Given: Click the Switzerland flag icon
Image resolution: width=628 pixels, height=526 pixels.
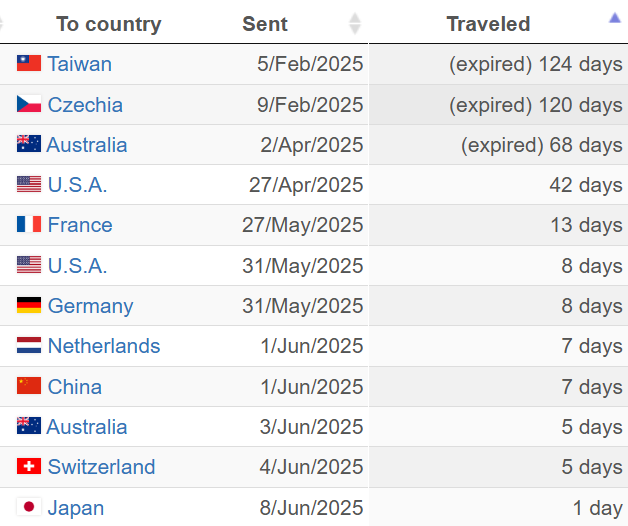Looking at the screenshot, I should 29,466.
